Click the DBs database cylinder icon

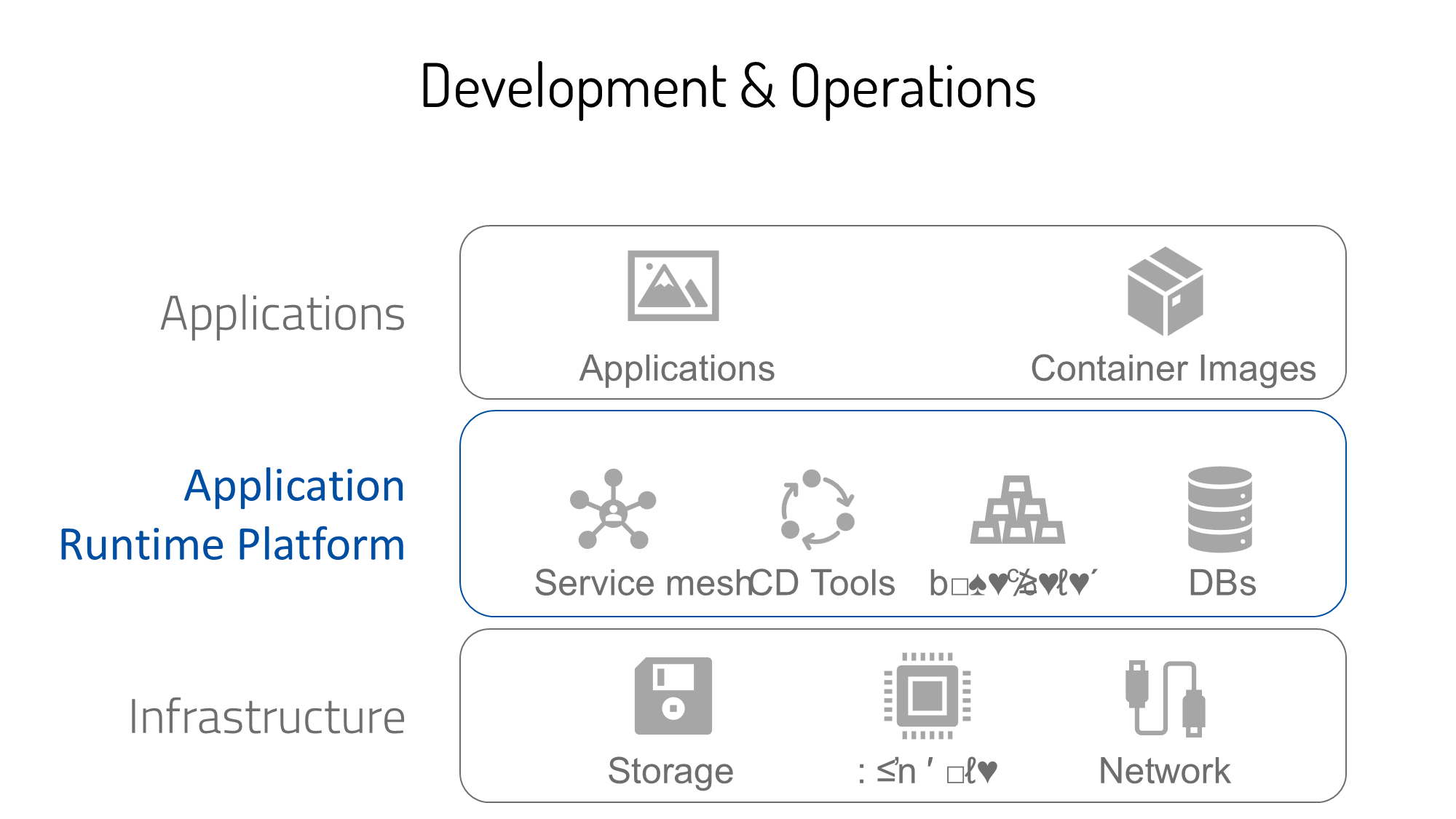click(1219, 509)
